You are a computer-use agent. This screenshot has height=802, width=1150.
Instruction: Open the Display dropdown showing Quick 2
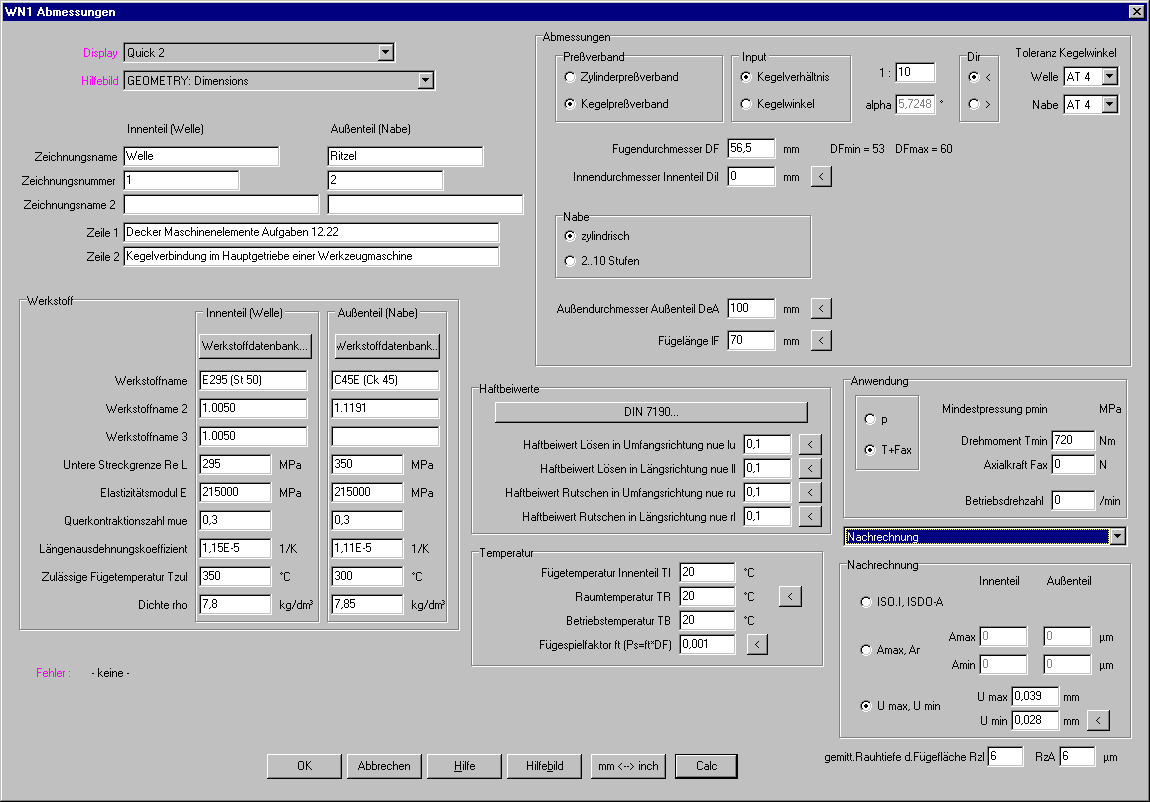(386, 53)
